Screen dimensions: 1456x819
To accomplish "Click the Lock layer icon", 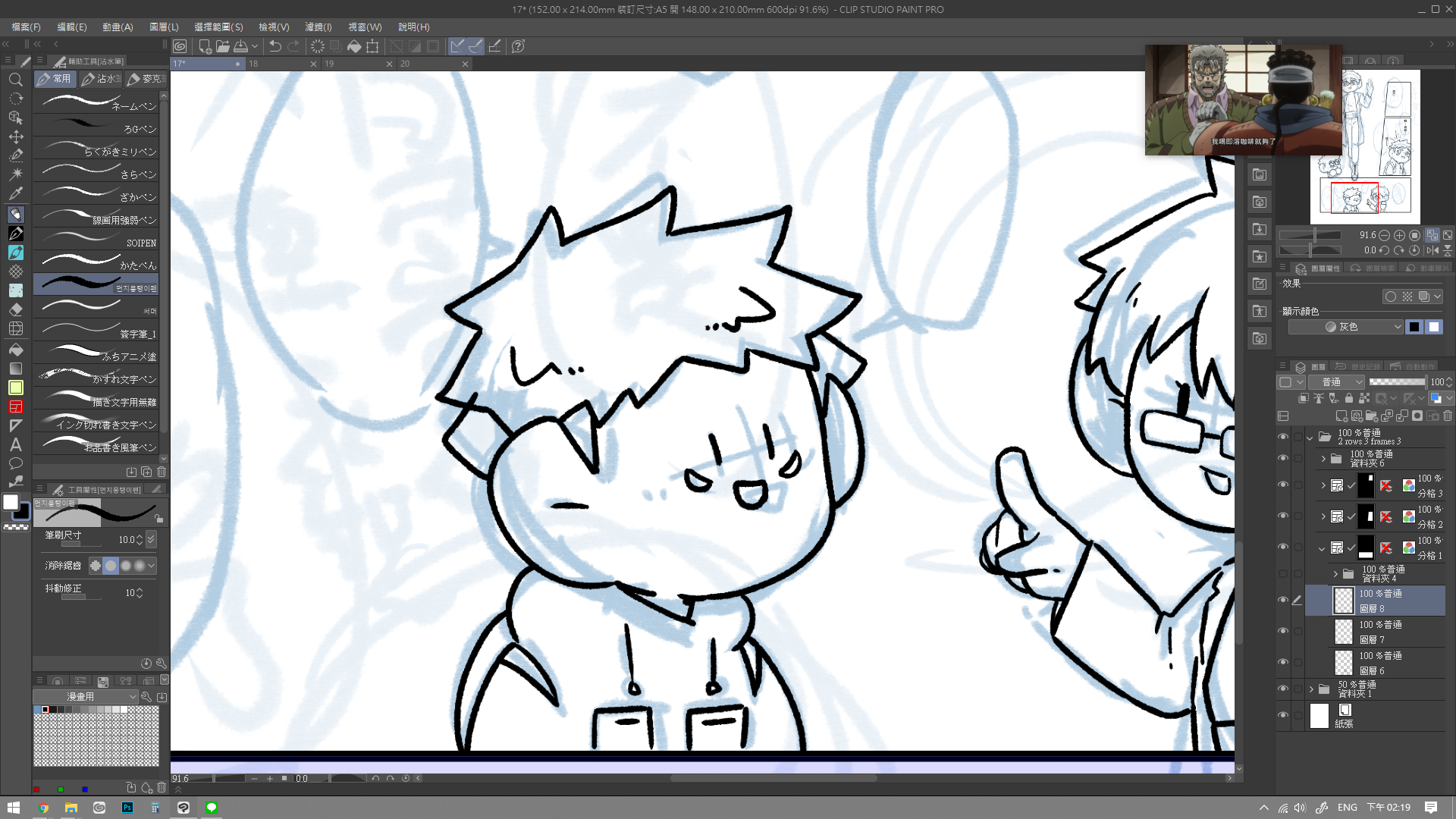I will click(1348, 398).
